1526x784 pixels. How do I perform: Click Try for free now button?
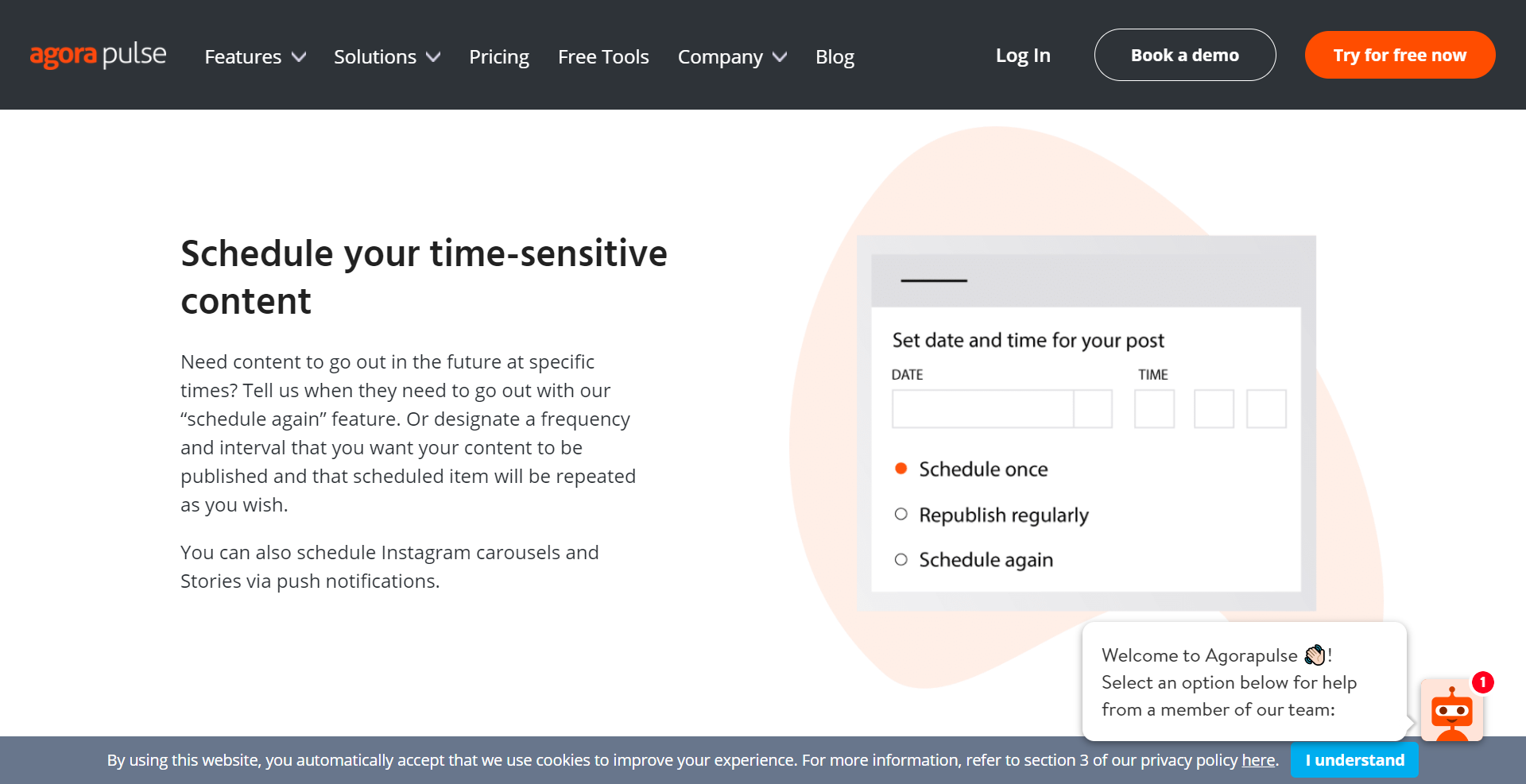pos(1400,56)
